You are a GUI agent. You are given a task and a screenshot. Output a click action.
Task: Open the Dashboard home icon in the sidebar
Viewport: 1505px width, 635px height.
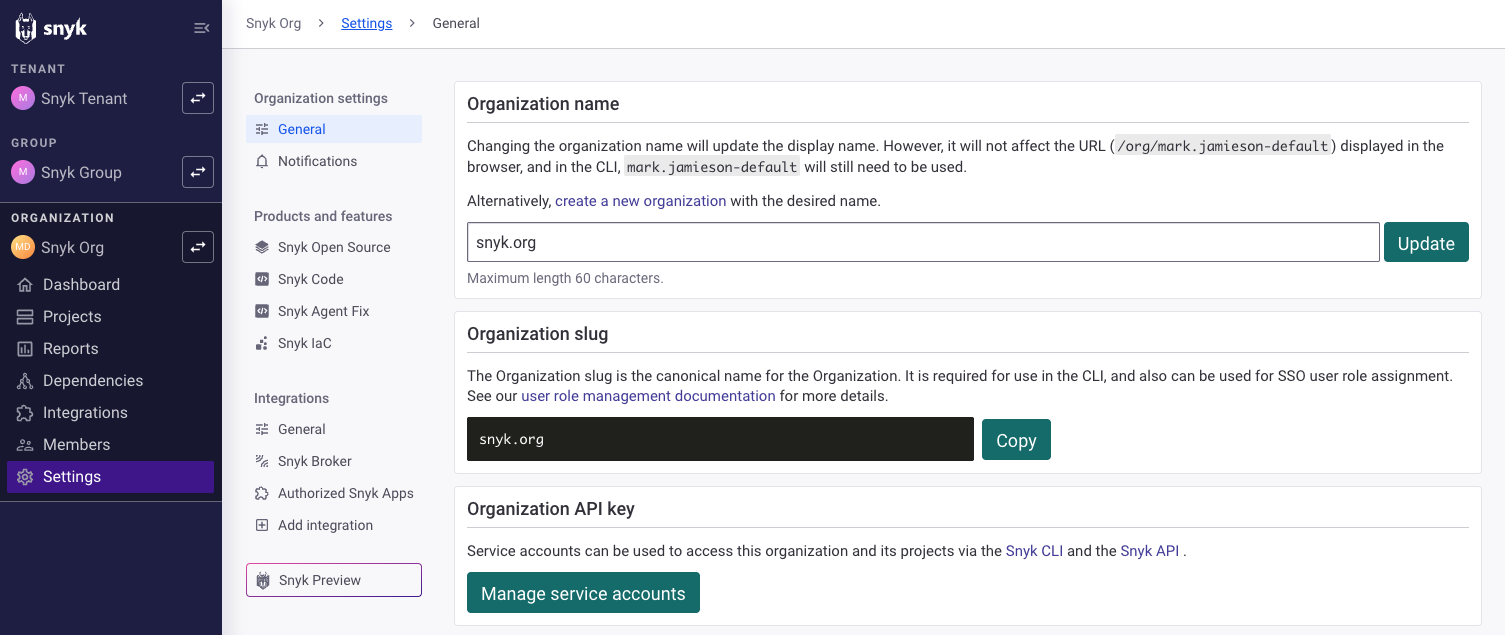26,285
